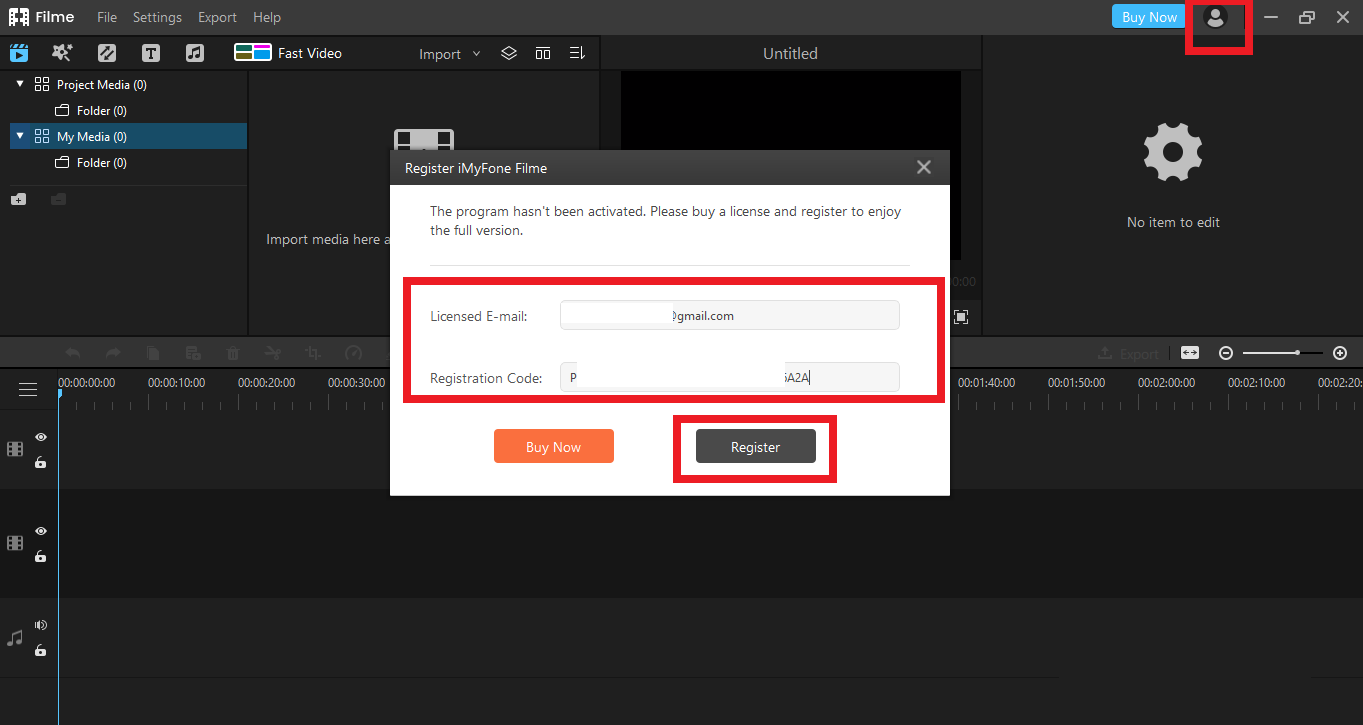Select the Effects magic wand icon

coord(62,52)
